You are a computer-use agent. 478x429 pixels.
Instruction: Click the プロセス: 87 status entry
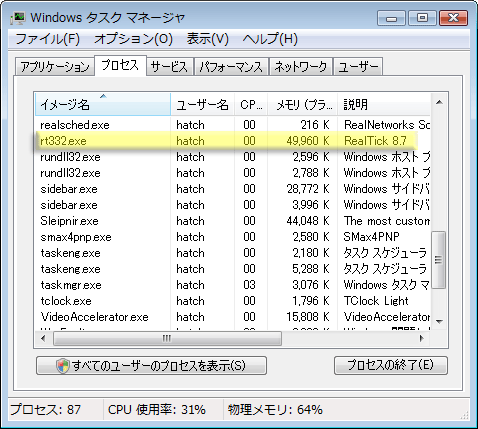[x=46, y=410]
